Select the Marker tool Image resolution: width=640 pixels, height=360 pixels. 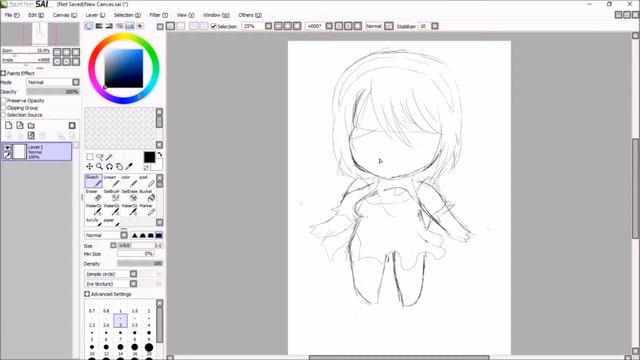click(x=147, y=210)
